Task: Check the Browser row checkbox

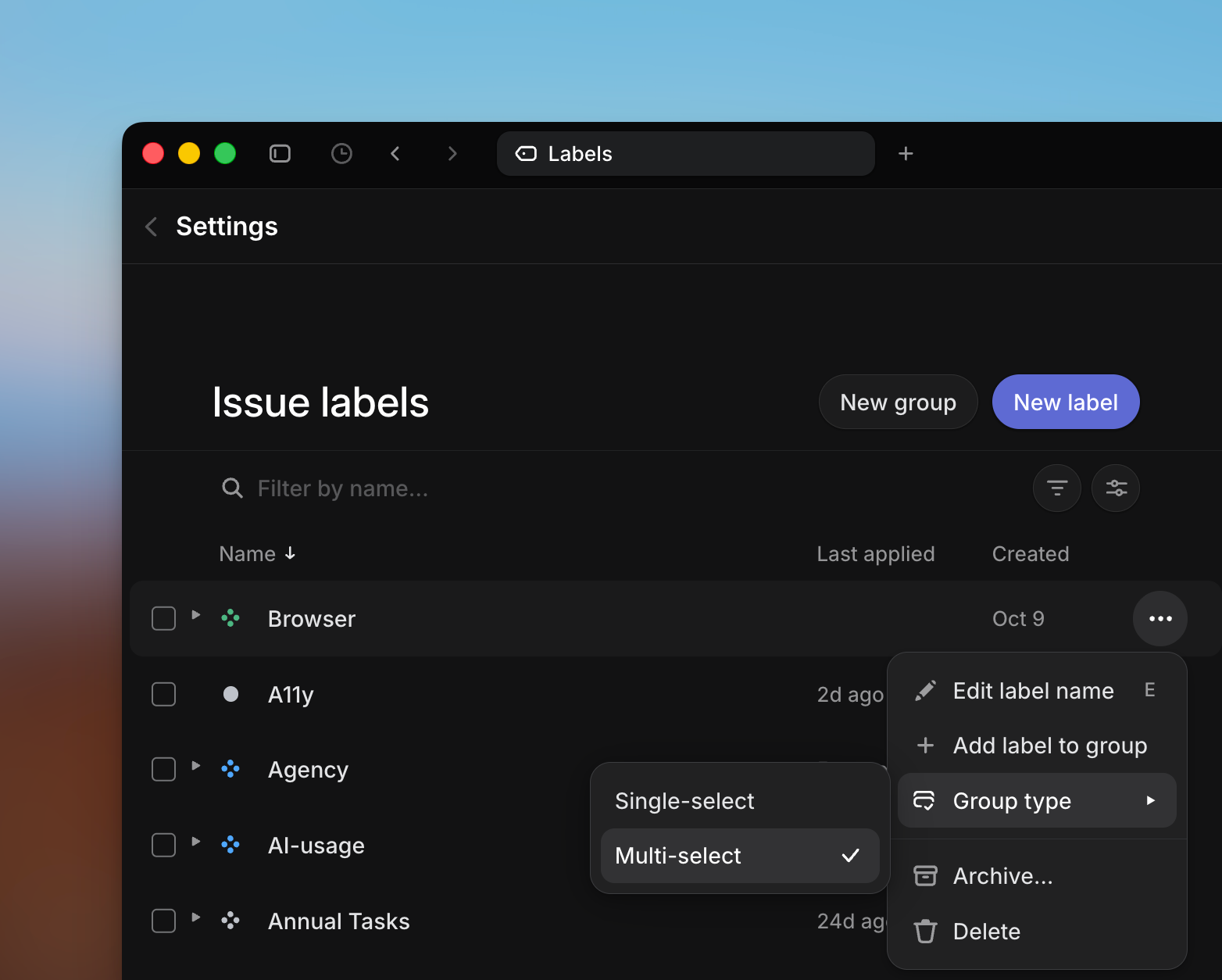Action: point(163,618)
